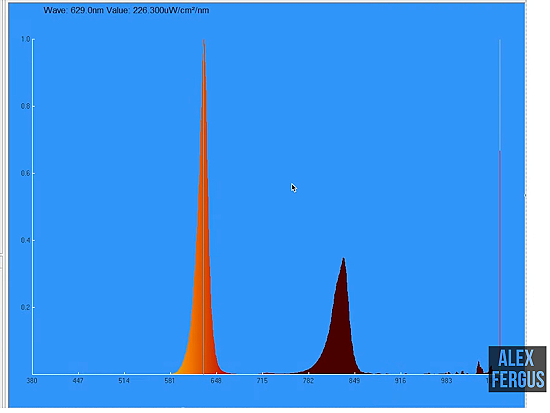This screenshot has width=550, height=413.
Task: Click the tip of the tall orange-red peak
Action: pos(203,40)
